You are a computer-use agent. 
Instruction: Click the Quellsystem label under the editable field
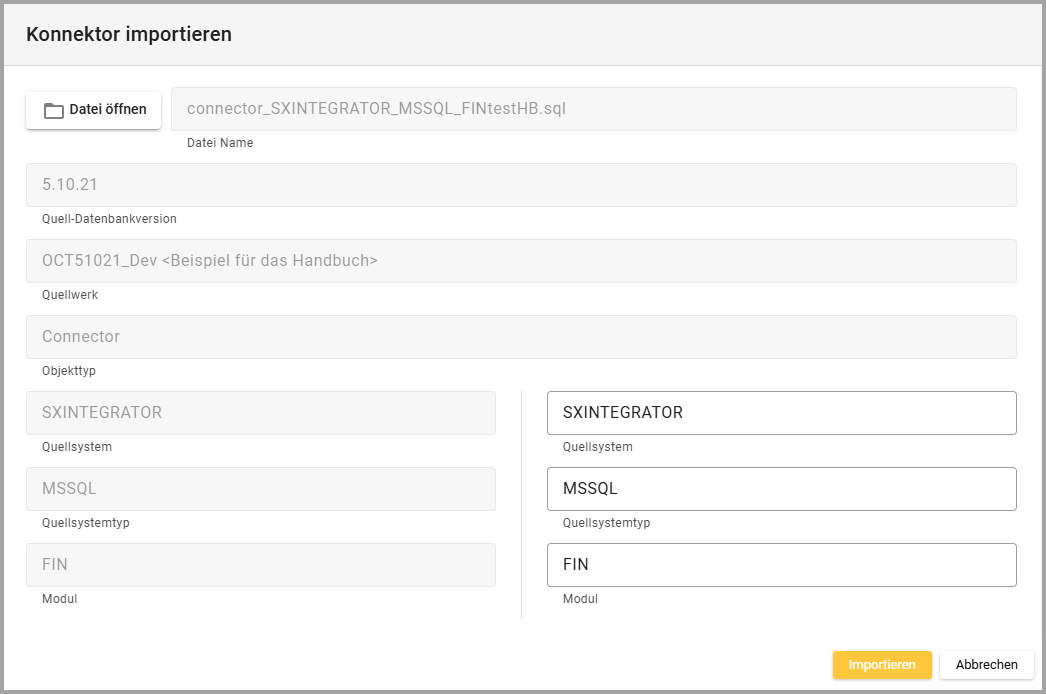tap(597, 447)
